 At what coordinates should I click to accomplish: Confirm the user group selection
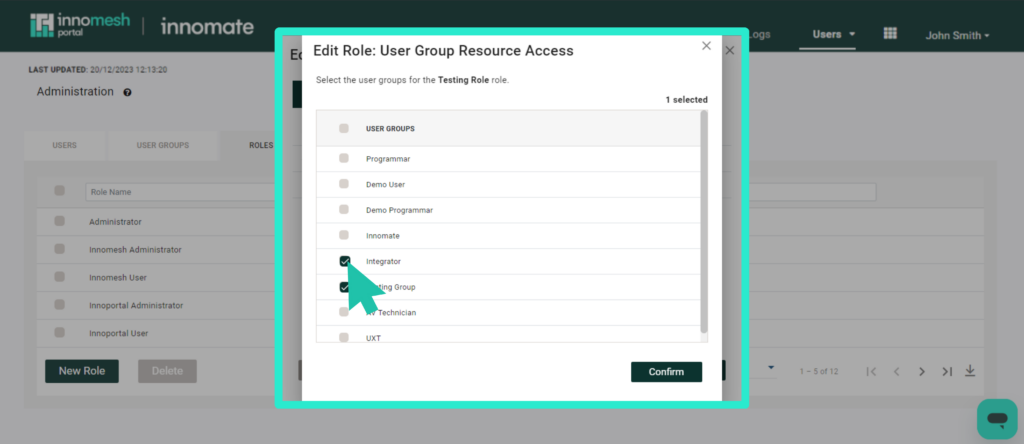[x=666, y=372]
